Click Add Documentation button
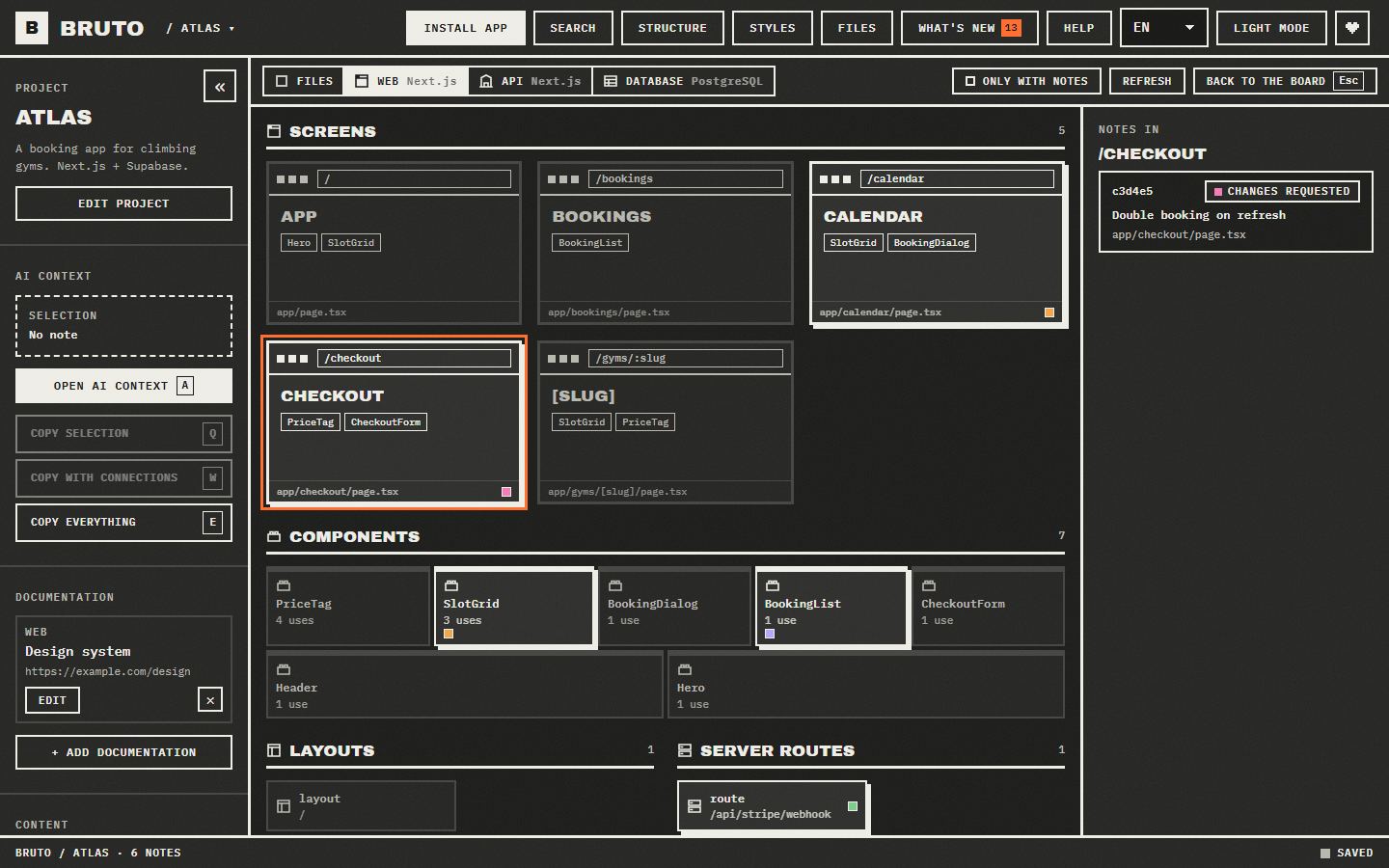 (123, 752)
